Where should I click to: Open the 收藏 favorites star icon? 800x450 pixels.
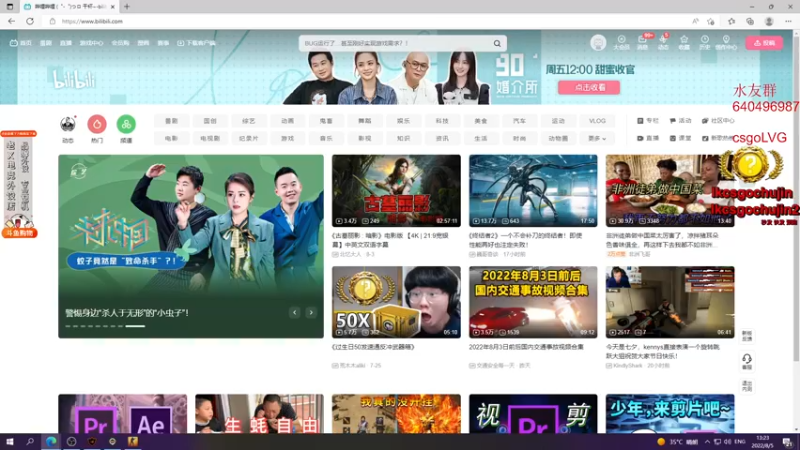684,43
